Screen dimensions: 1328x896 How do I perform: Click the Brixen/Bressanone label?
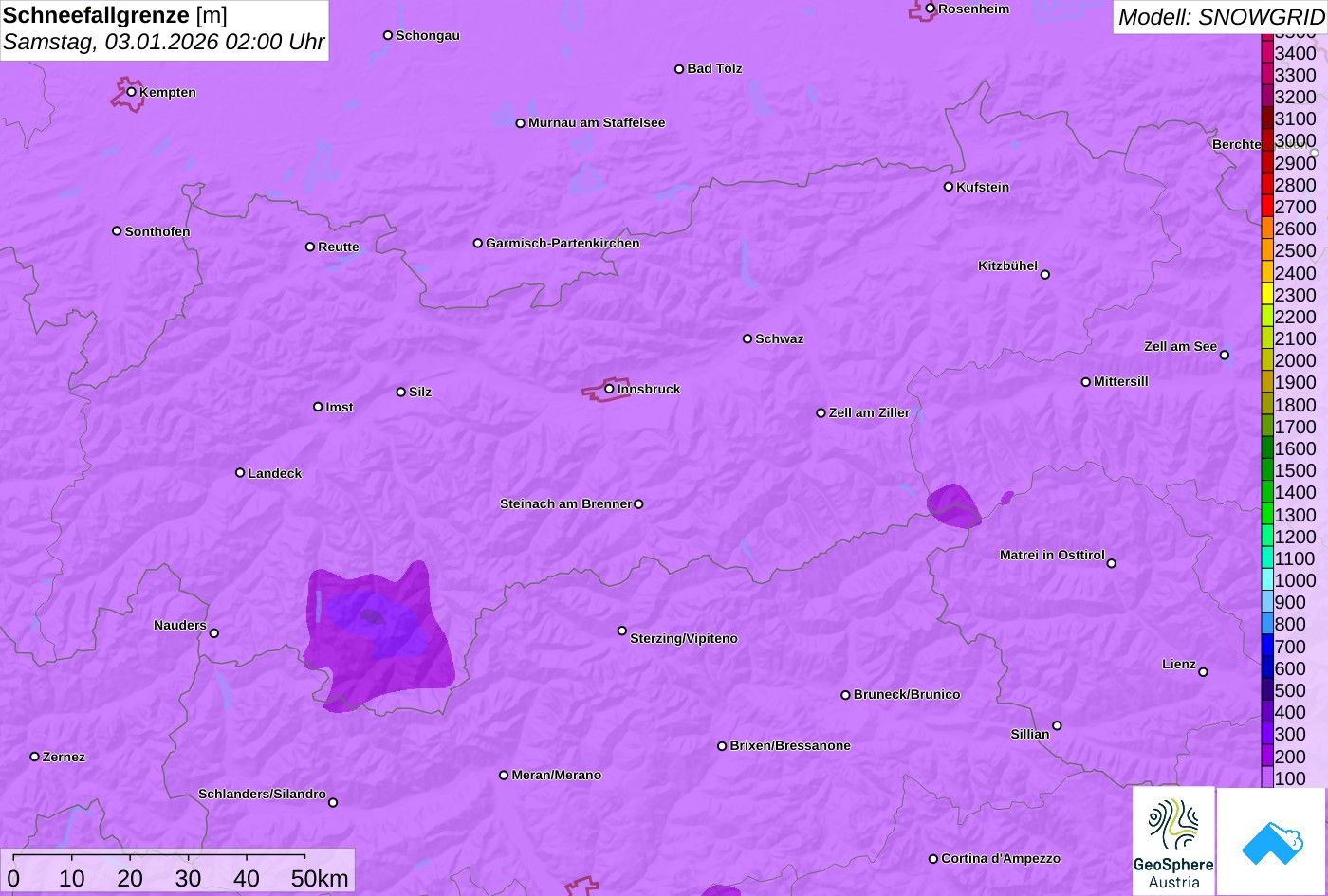[x=790, y=745]
